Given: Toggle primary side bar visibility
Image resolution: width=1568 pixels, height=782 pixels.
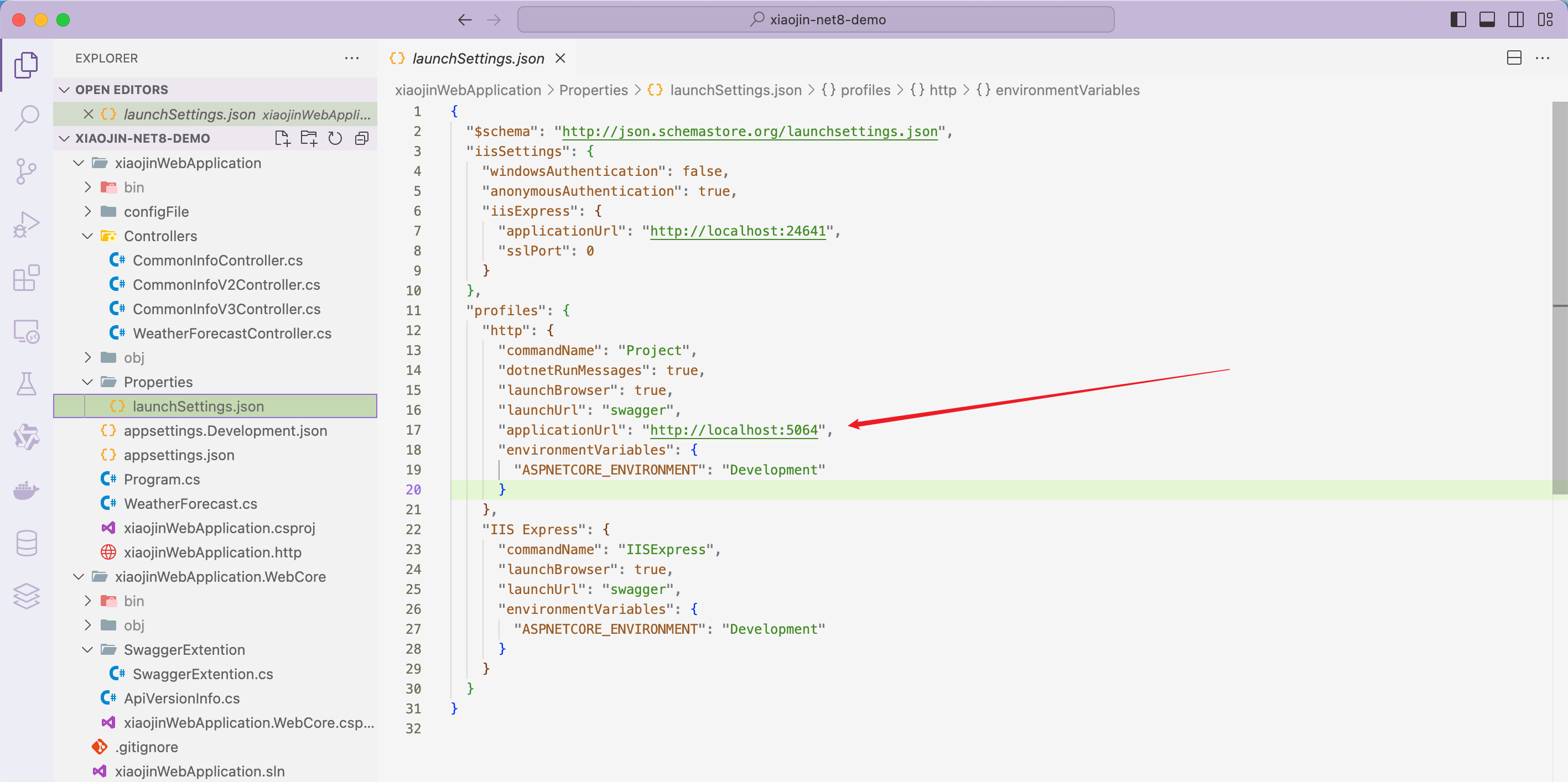Looking at the screenshot, I should (1458, 19).
